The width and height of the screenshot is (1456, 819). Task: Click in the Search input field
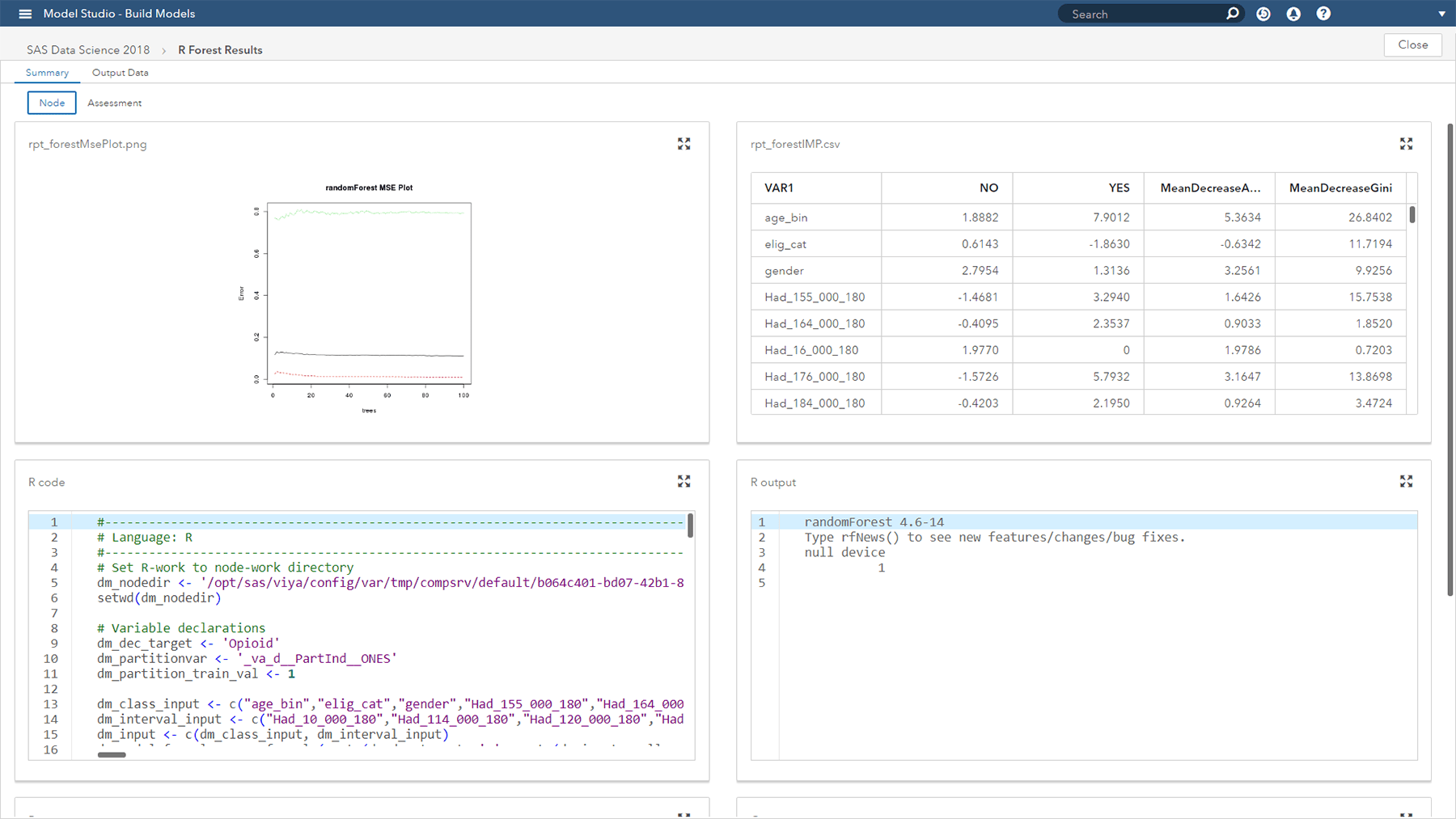pos(1145,14)
